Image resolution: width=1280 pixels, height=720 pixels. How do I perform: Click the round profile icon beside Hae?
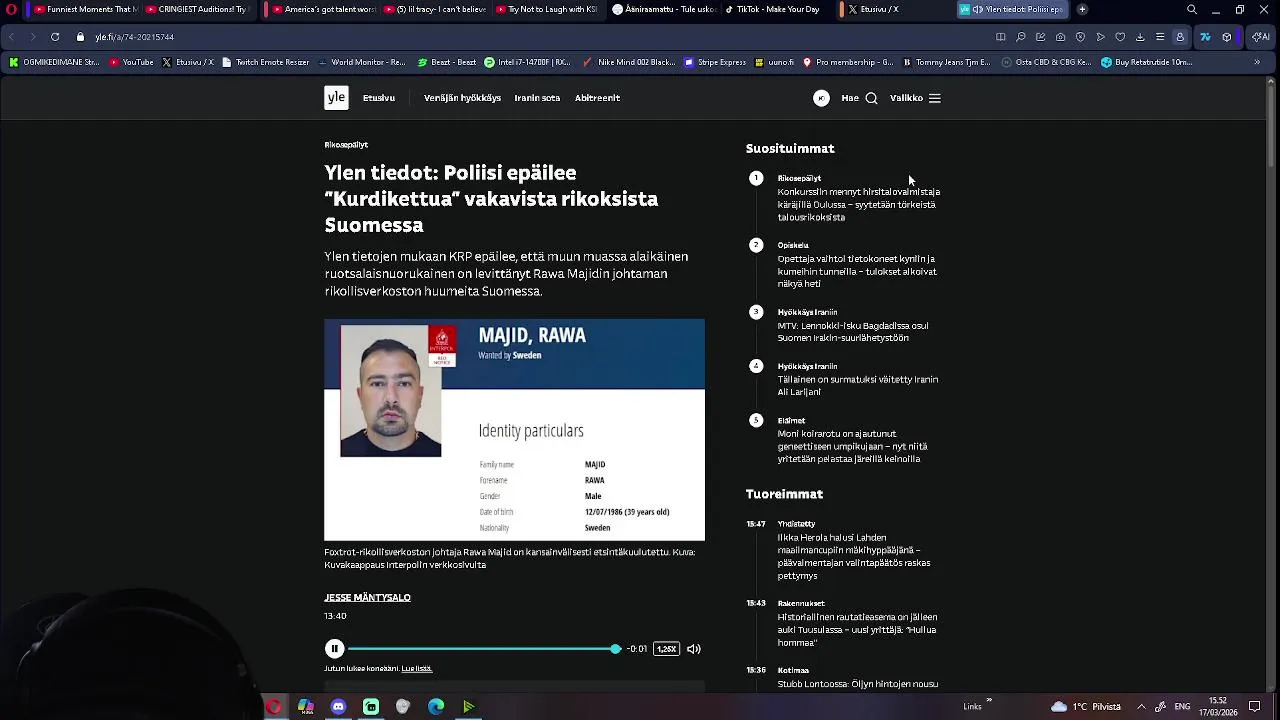click(821, 98)
